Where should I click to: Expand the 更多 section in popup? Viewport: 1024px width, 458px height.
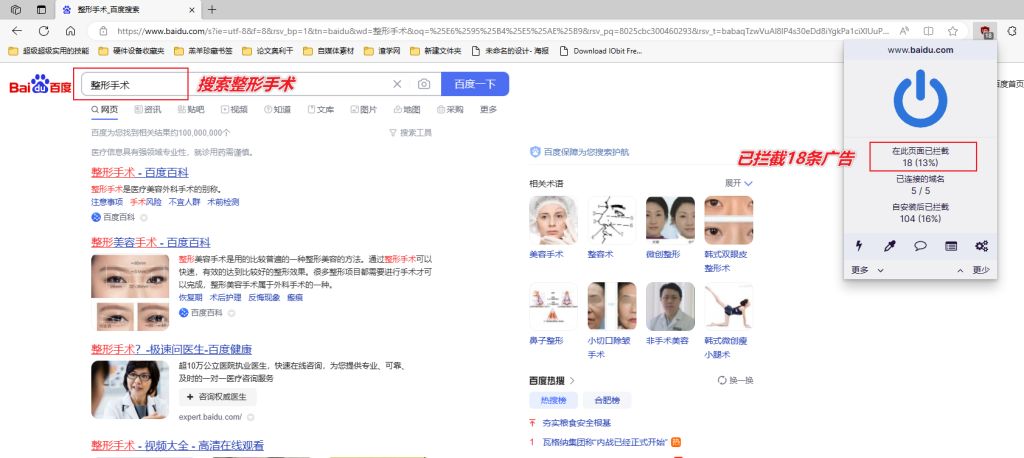(x=867, y=270)
